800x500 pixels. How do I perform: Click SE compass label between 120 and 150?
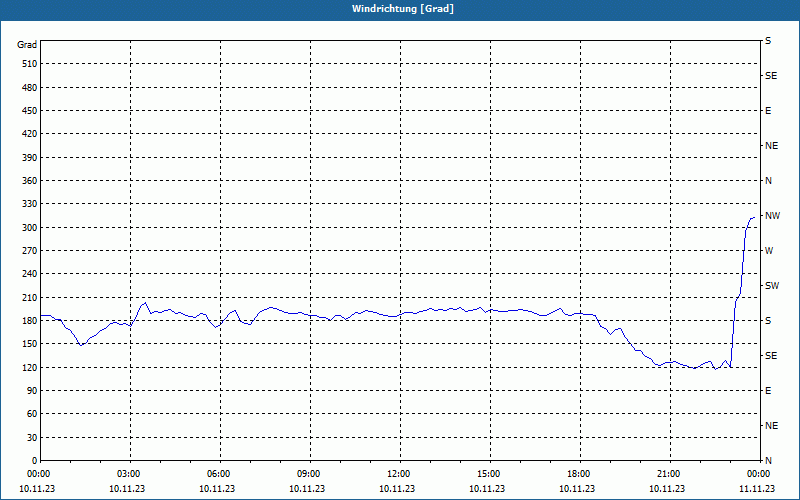coord(771,356)
